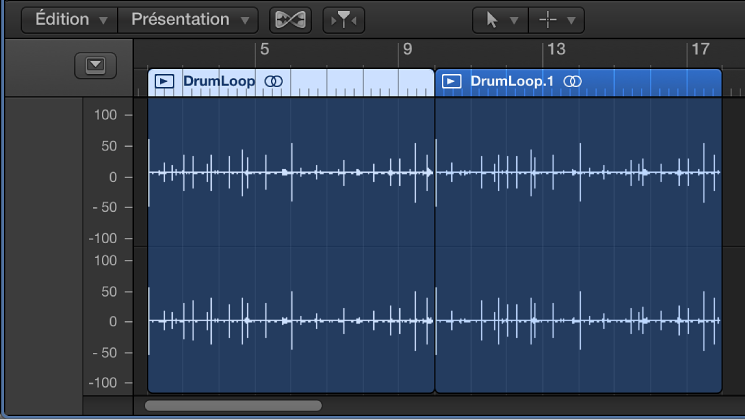The width and height of the screenshot is (746, 420).
Task: Click bar 17 in the ruler
Action: coord(700,49)
